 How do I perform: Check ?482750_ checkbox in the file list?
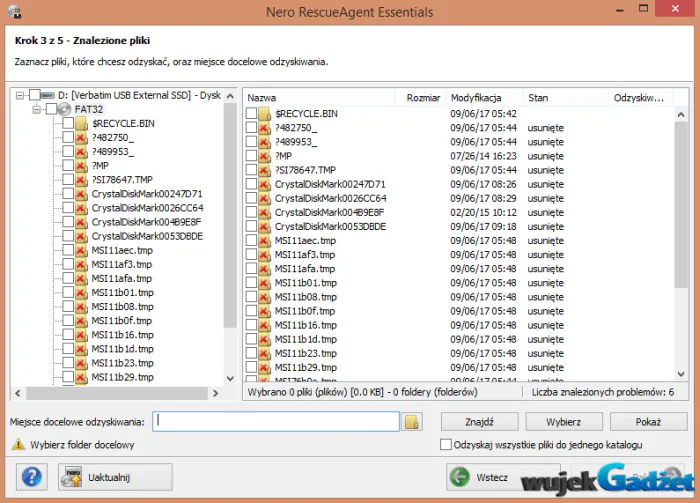pyautogui.click(x=251, y=127)
